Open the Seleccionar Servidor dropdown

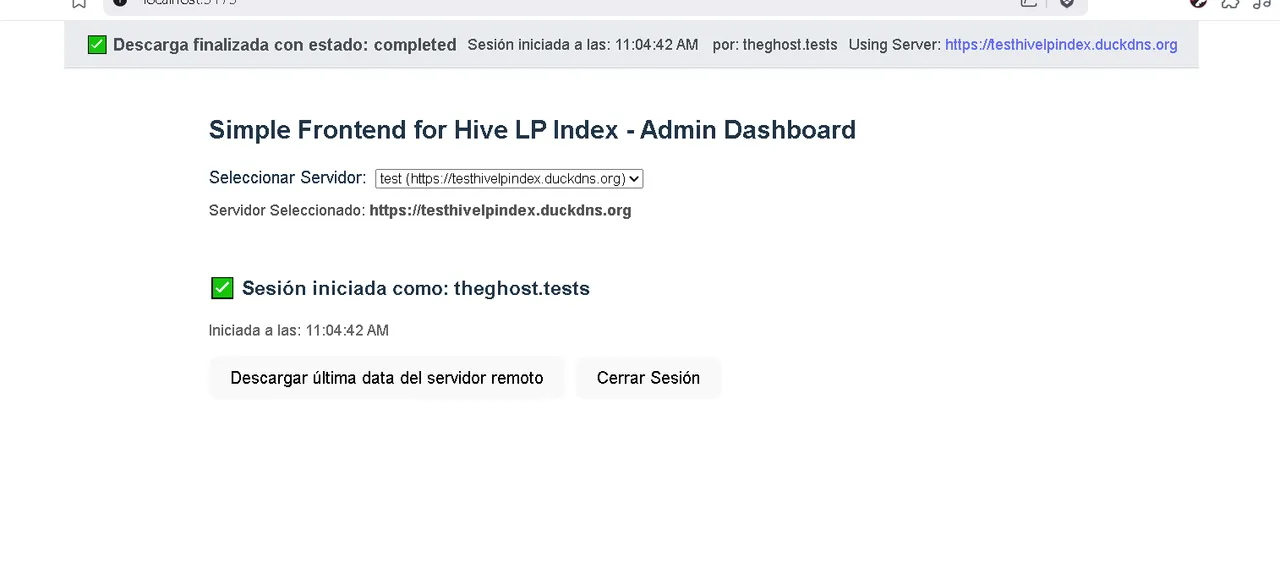coord(509,179)
